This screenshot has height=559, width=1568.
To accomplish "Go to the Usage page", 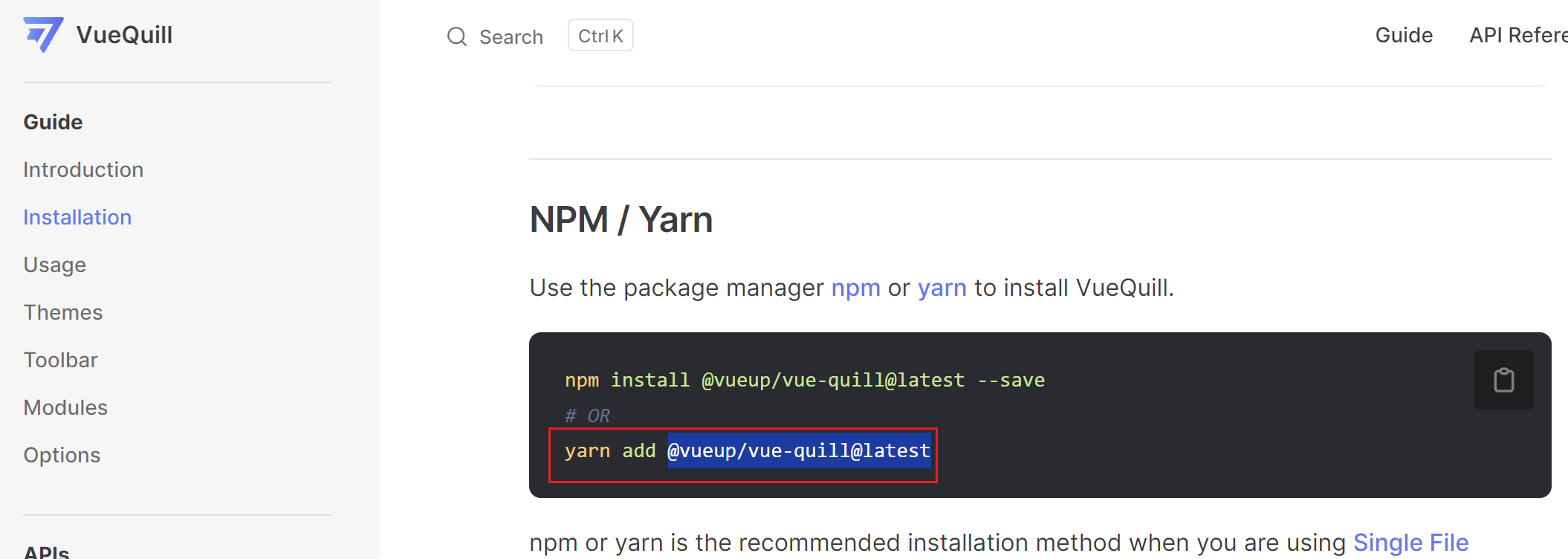I will (x=55, y=265).
